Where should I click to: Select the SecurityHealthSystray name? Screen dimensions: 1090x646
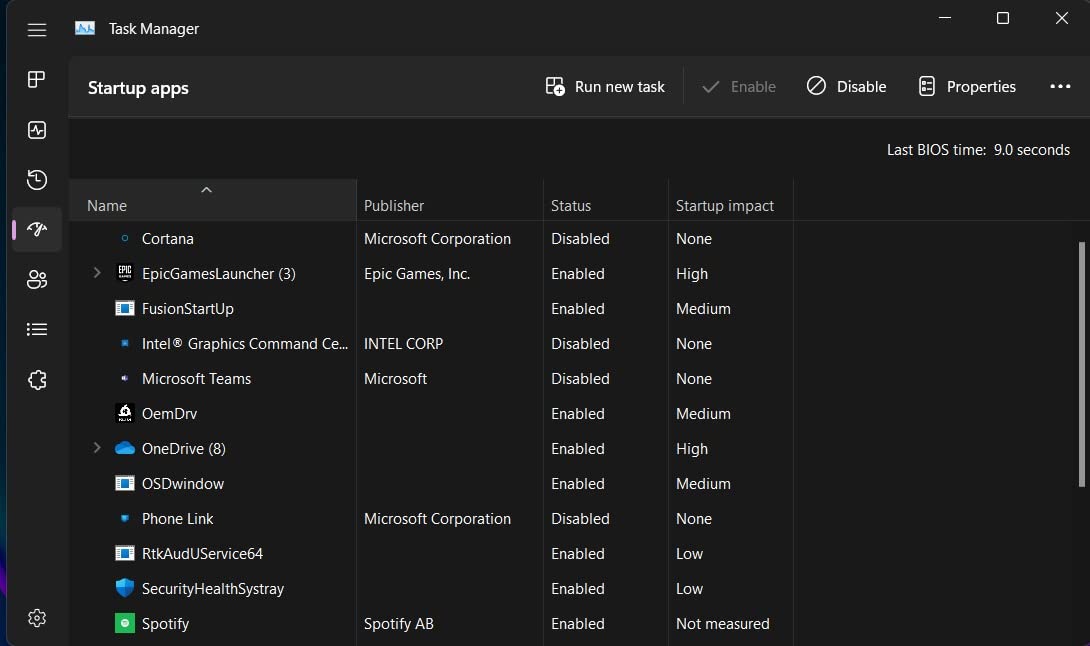tap(213, 589)
